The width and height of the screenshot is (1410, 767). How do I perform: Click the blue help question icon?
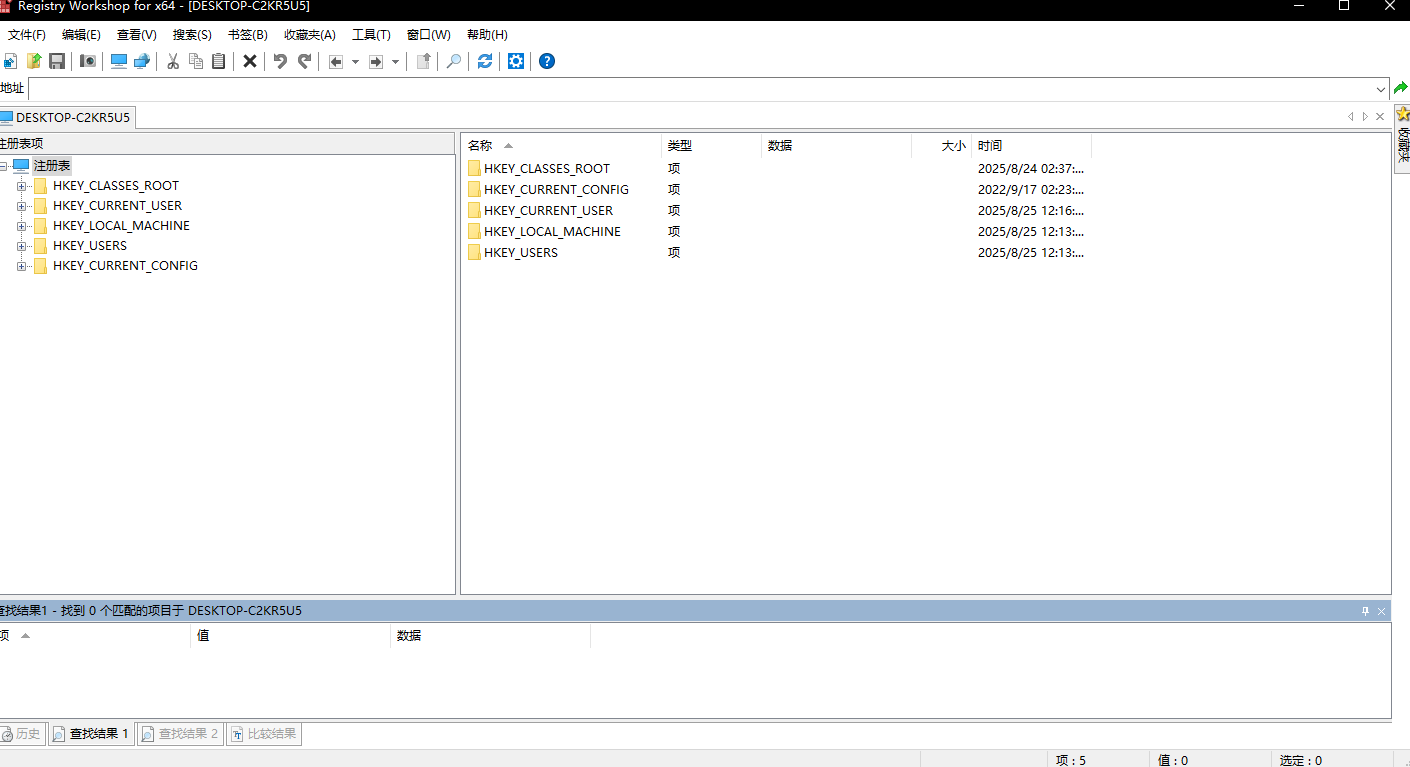coord(547,61)
